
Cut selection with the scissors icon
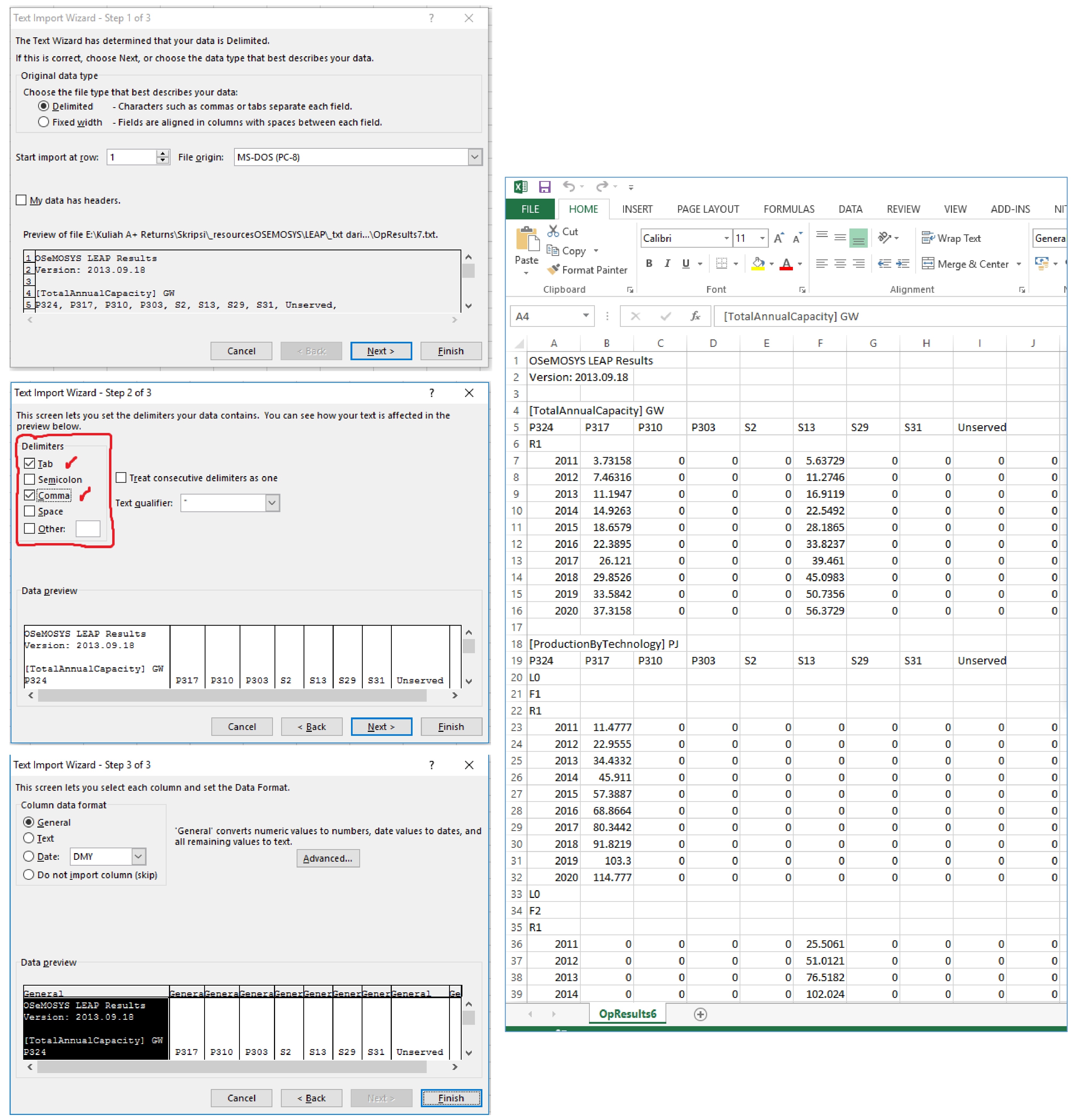553,231
